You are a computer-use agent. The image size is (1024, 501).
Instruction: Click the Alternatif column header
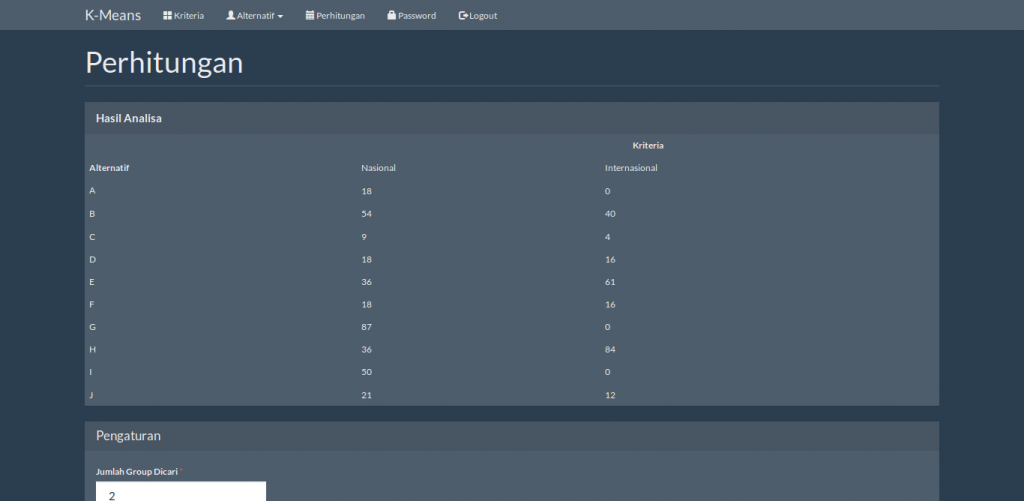click(x=109, y=168)
